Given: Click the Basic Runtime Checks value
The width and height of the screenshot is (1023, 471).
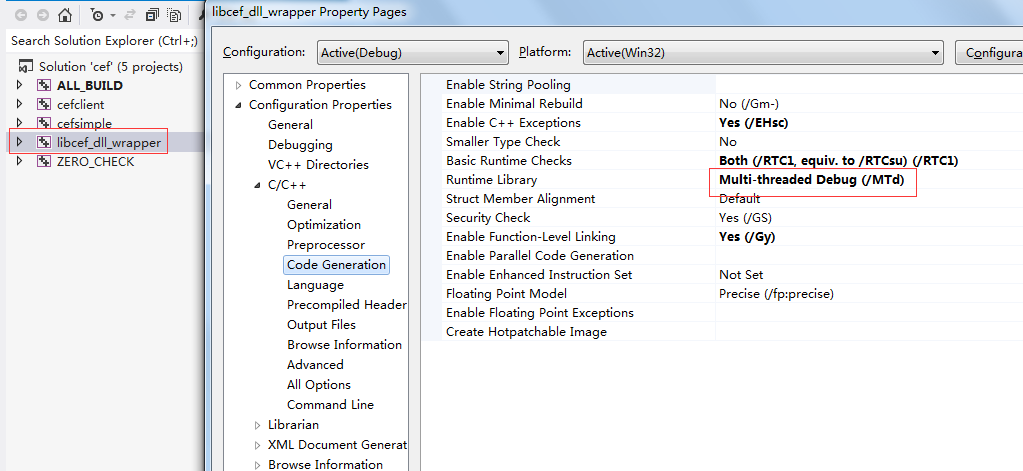Looking at the screenshot, I should coord(838,160).
